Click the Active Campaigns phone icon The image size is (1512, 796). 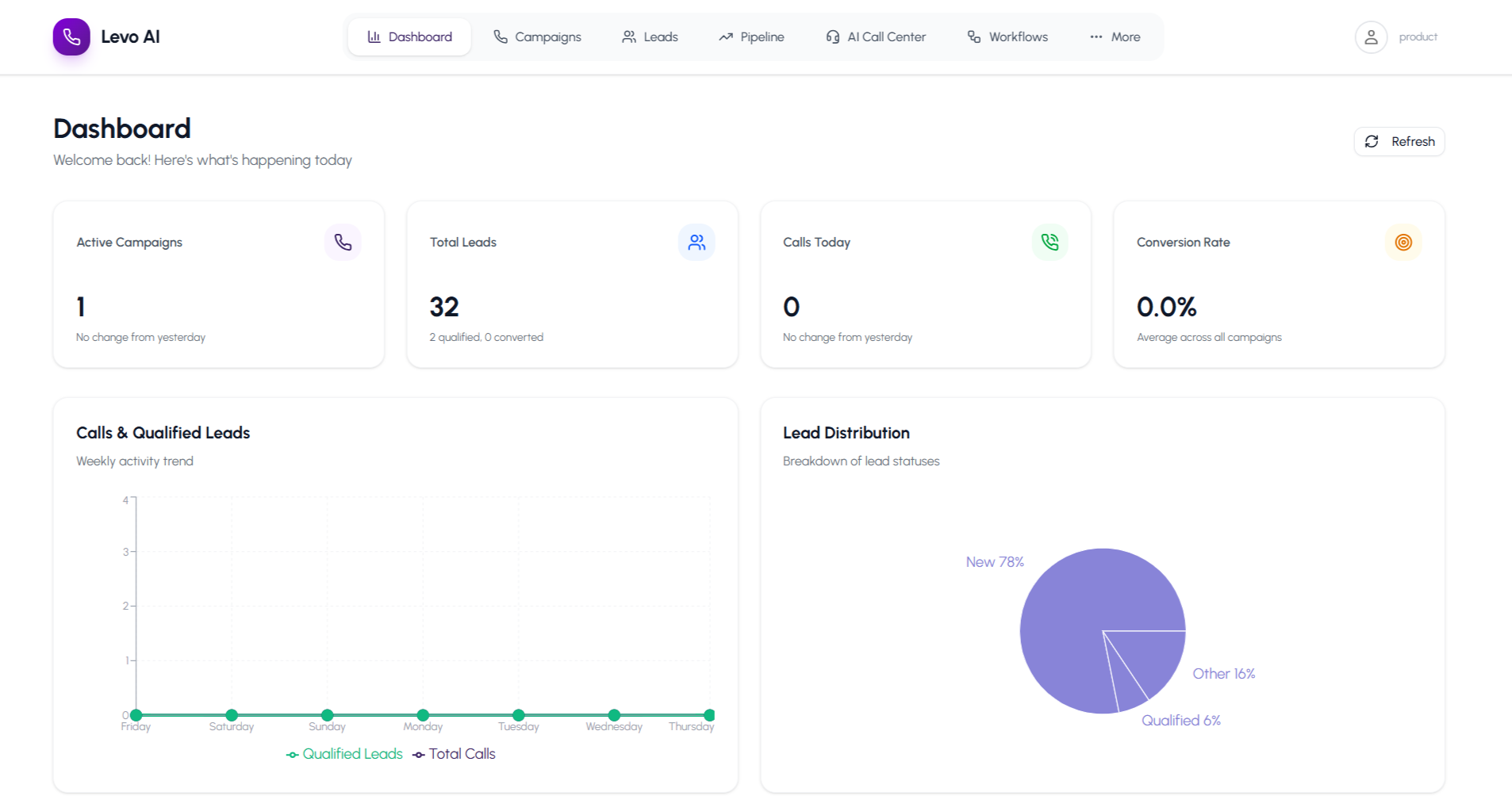point(343,242)
